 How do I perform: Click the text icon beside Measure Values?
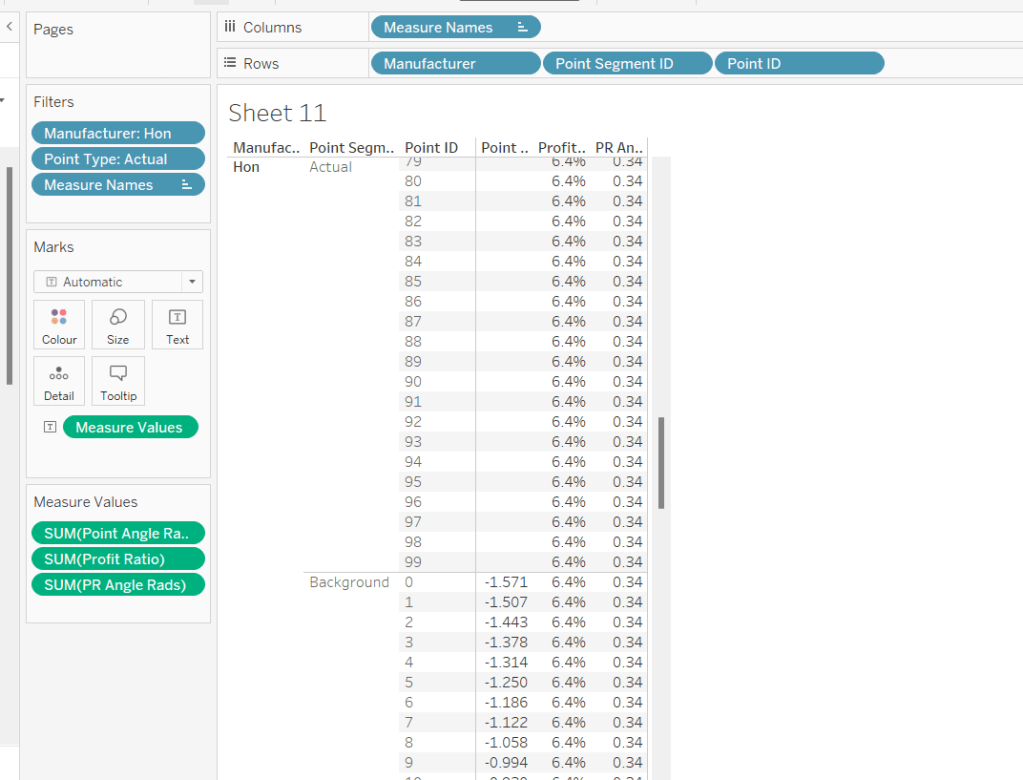(50, 428)
